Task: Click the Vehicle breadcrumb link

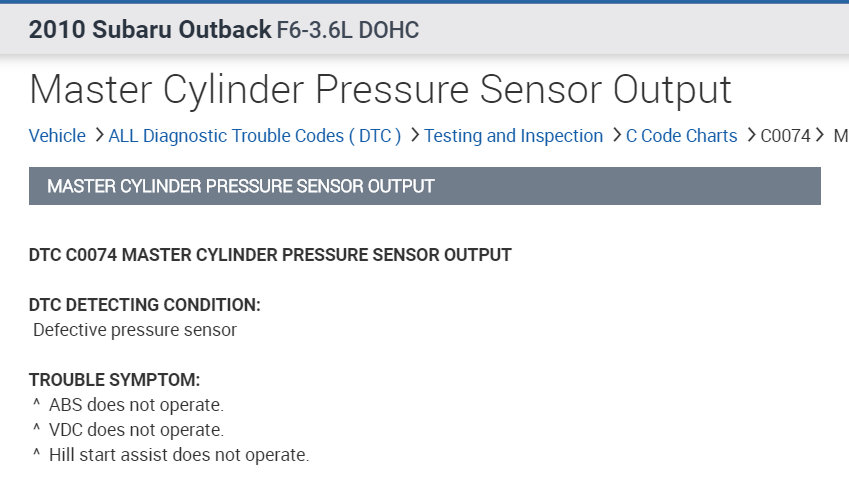Action: tap(57, 136)
